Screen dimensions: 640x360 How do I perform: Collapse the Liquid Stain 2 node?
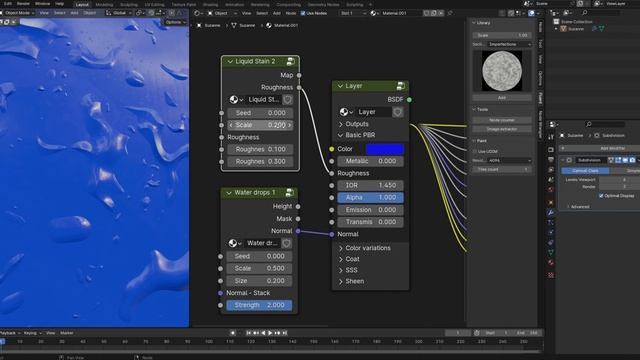point(230,62)
